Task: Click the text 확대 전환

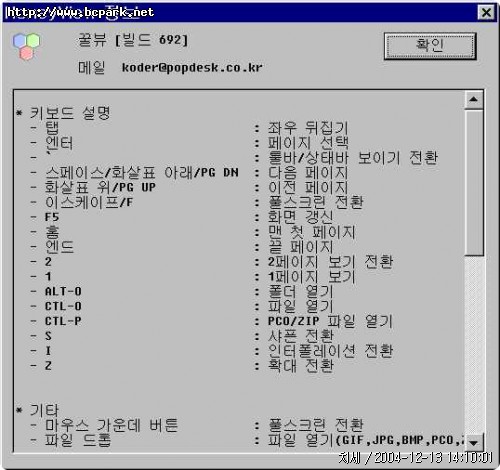Action: click(x=300, y=365)
